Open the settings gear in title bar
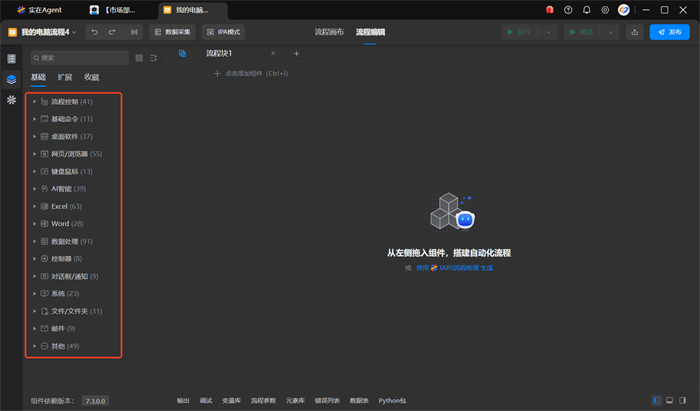The image size is (700, 411). (x=605, y=10)
